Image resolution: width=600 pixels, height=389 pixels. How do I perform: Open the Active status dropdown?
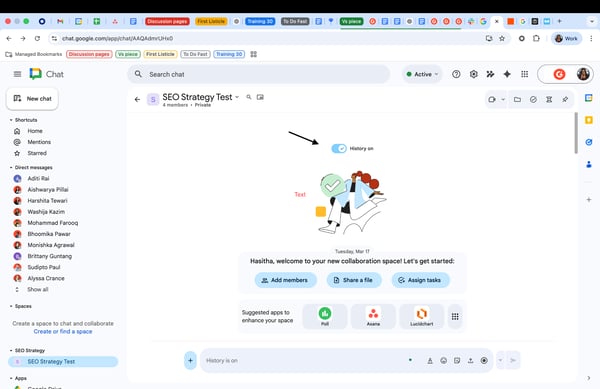tap(422, 74)
